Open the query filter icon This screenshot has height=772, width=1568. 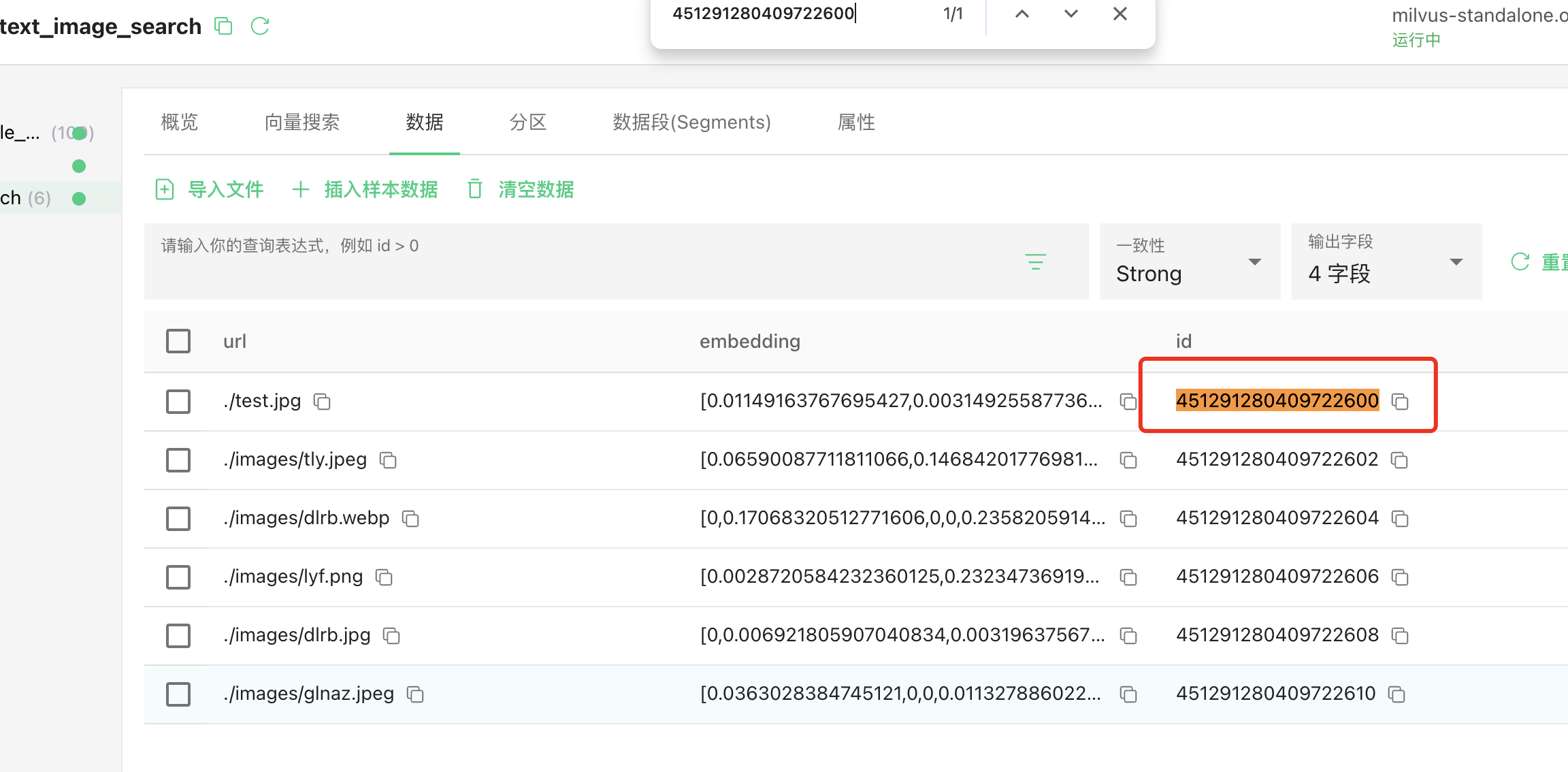click(x=1035, y=261)
